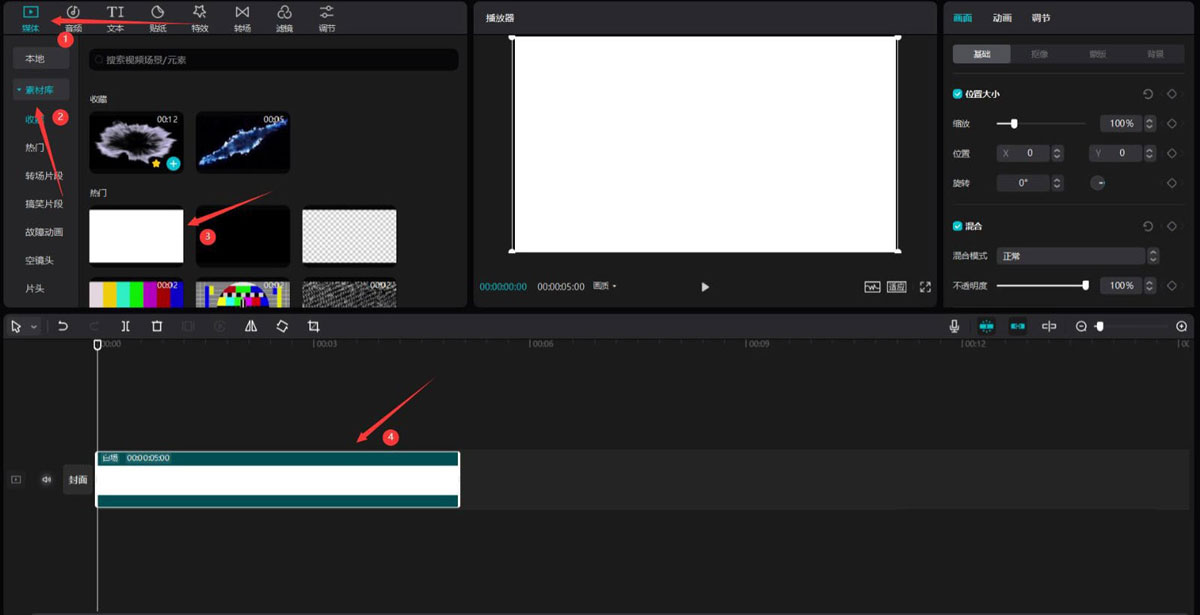This screenshot has width=1200, height=615.
Task: Click the 本地 local media button
Action: coord(35,59)
